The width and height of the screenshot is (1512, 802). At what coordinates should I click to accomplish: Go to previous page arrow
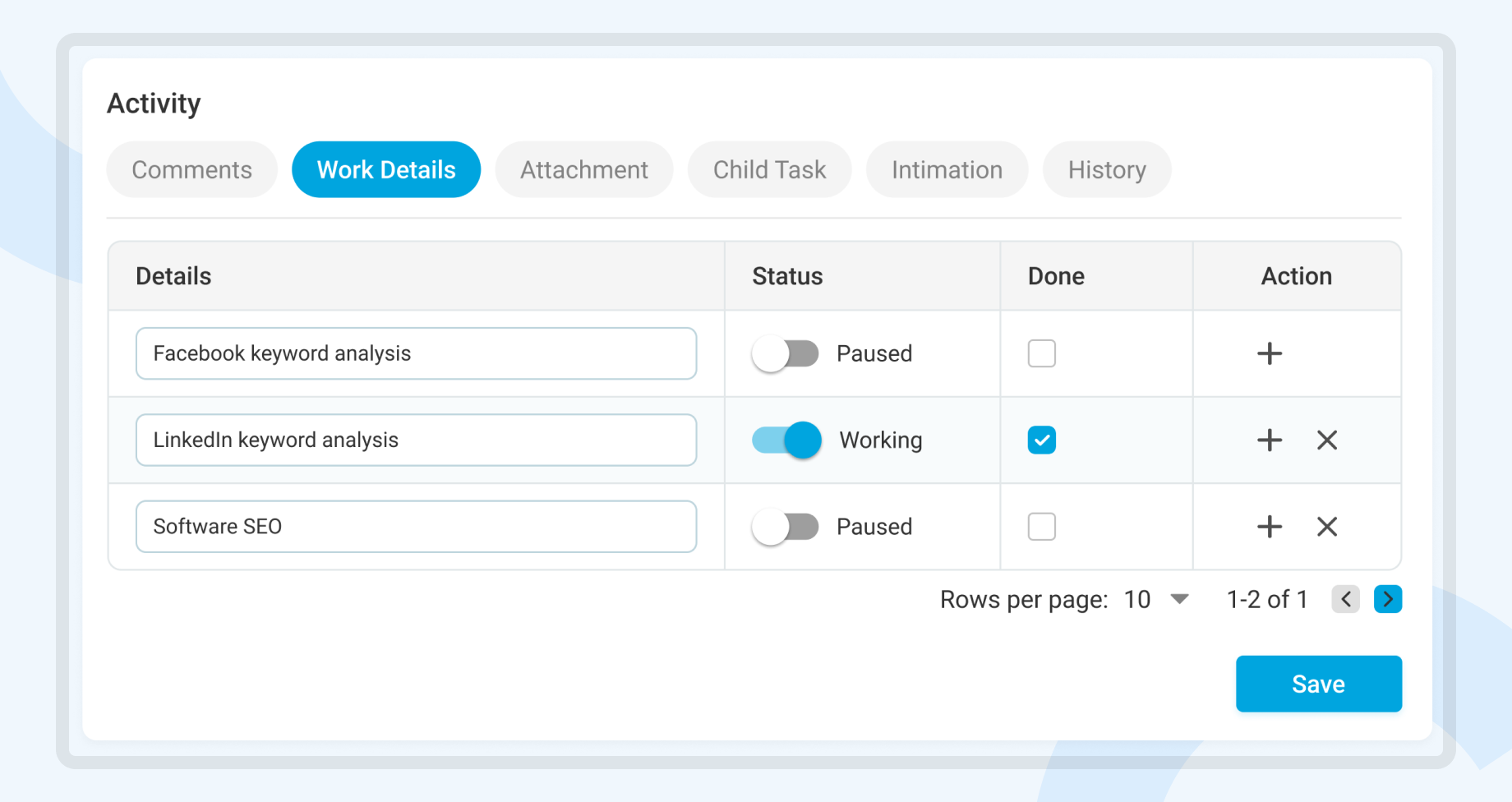[1345, 599]
